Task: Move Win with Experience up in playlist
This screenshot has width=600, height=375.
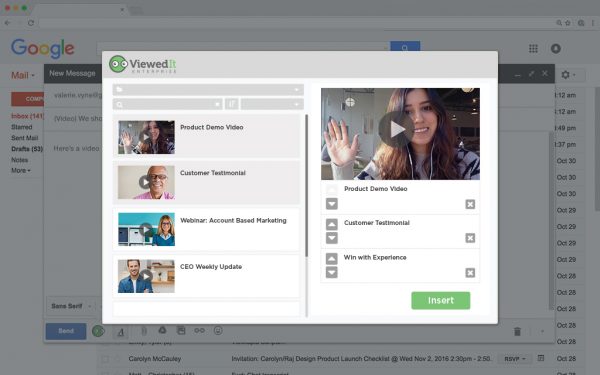Action: coord(332,259)
